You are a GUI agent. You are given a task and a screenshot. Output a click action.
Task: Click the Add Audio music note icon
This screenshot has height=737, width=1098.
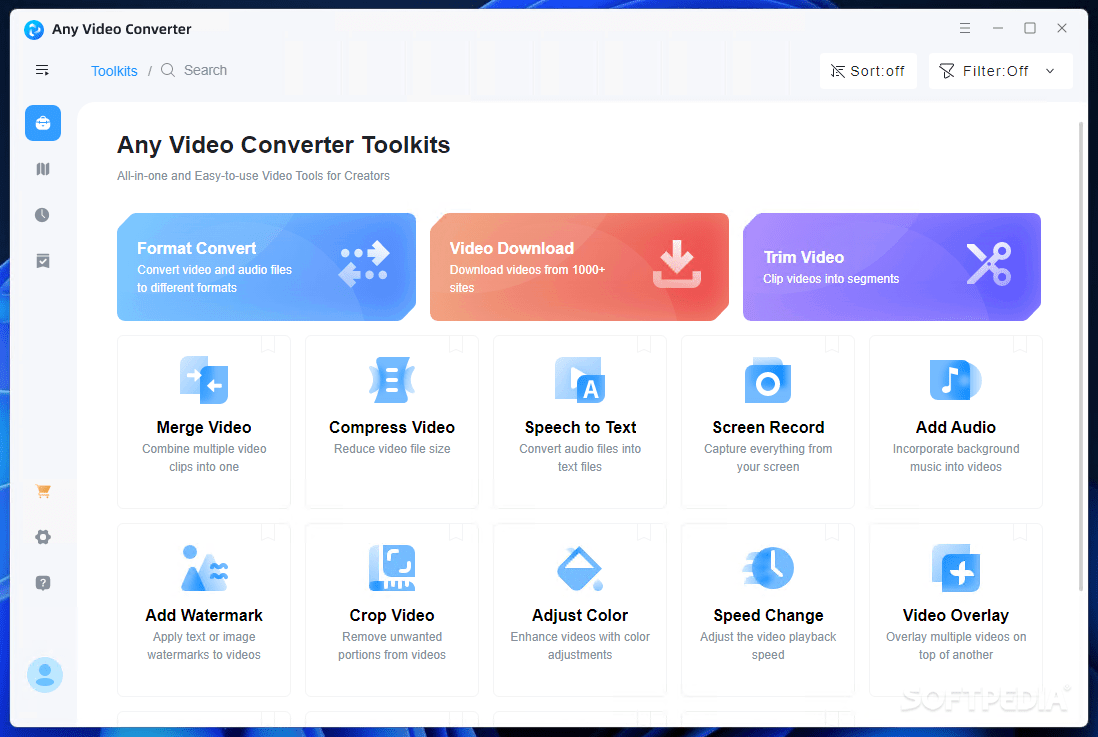coord(956,380)
